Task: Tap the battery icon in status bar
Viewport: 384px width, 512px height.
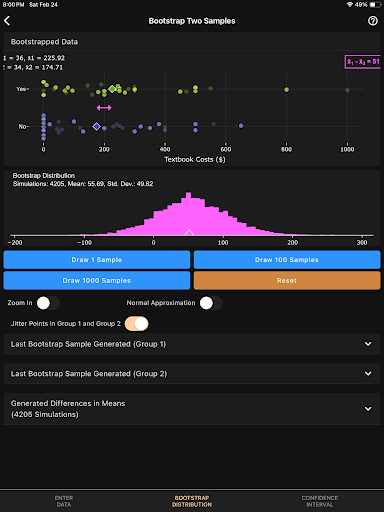Action: tap(375, 5)
